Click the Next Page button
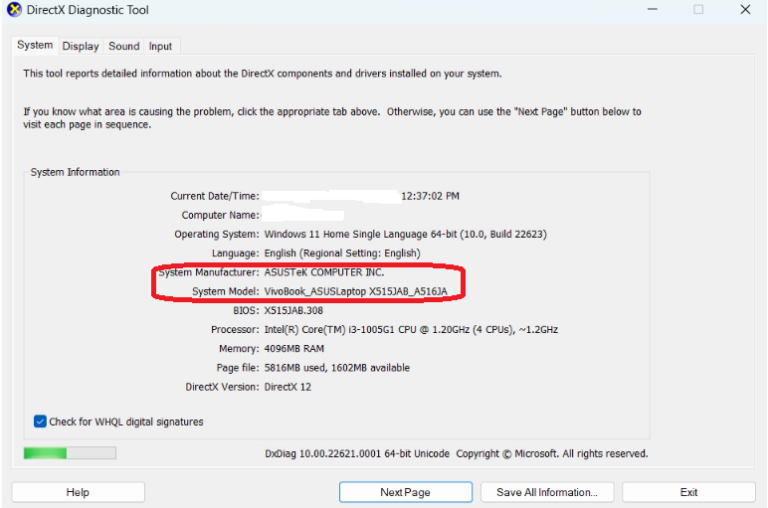768x508 pixels. [406, 492]
